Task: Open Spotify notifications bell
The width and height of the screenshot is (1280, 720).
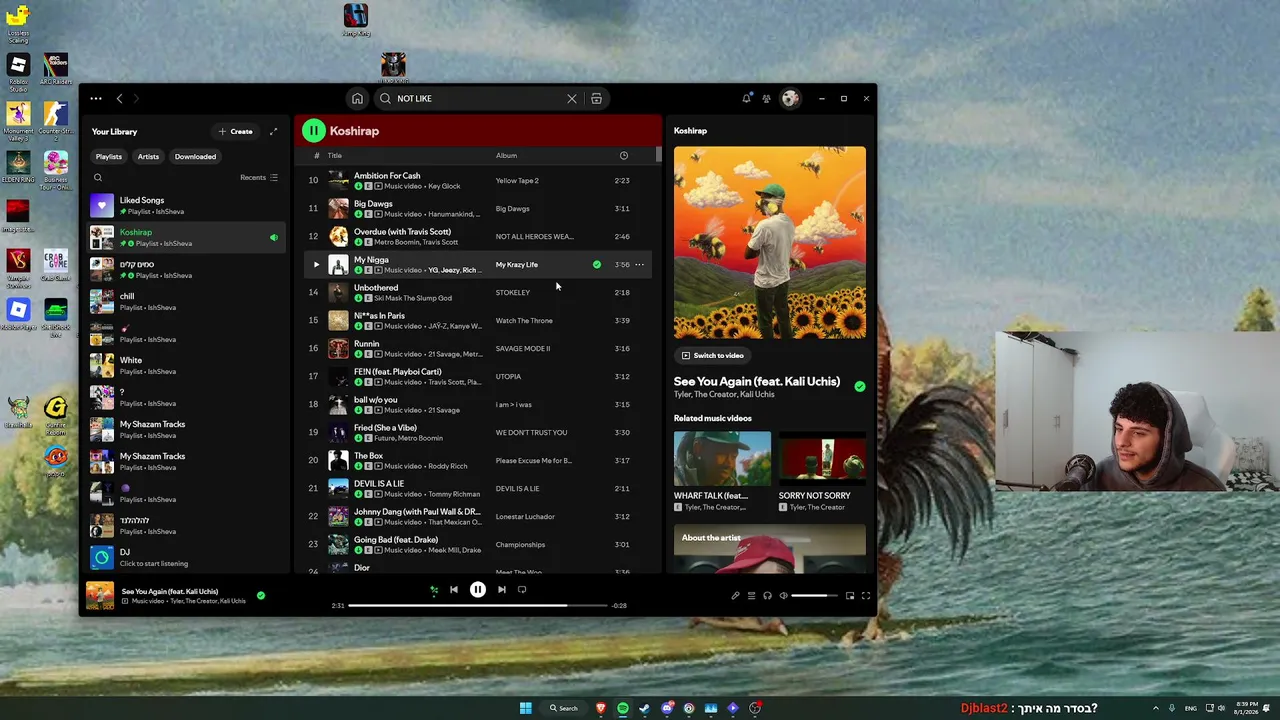Action: pyautogui.click(x=746, y=98)
